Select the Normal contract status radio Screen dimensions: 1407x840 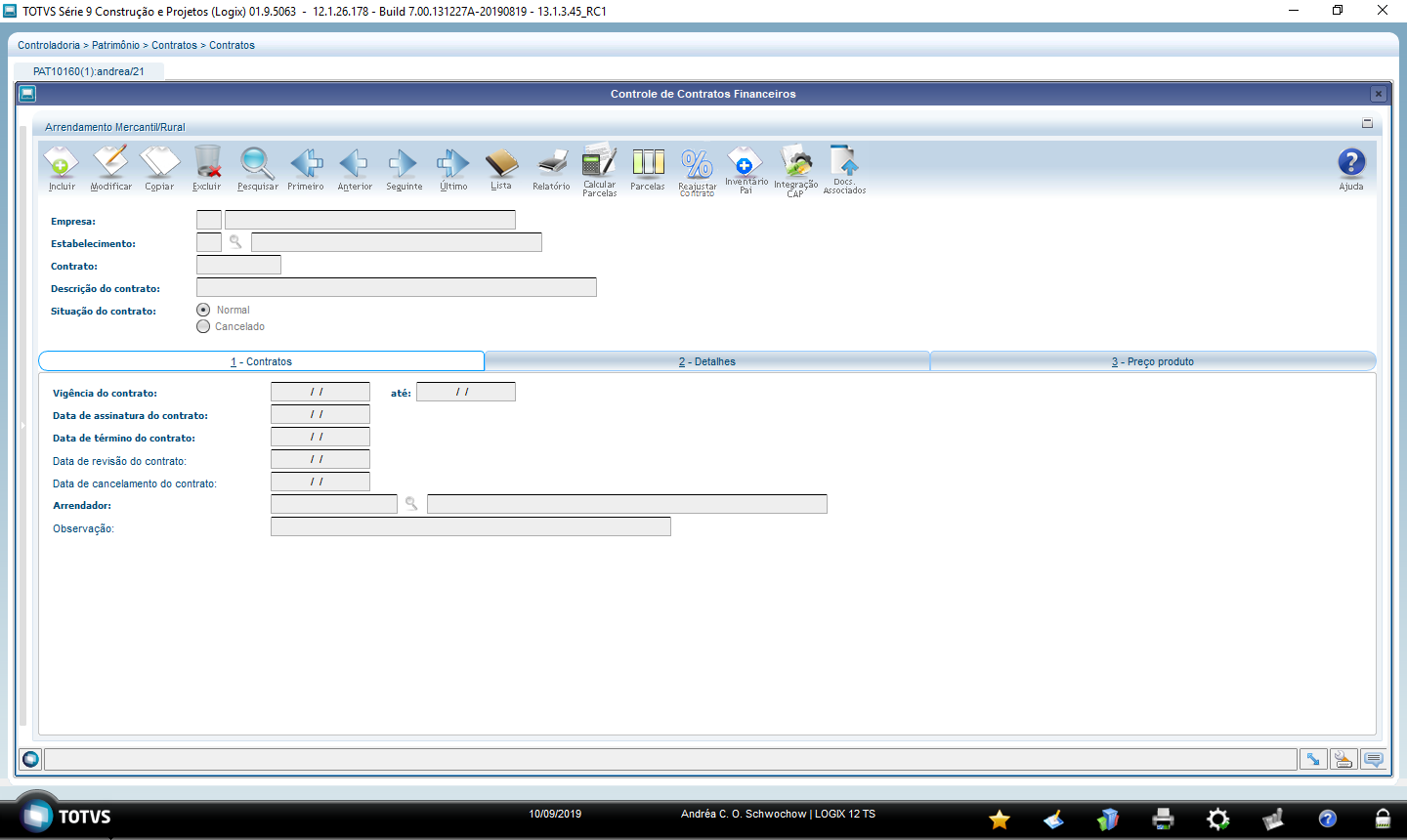tap(203, 310)
